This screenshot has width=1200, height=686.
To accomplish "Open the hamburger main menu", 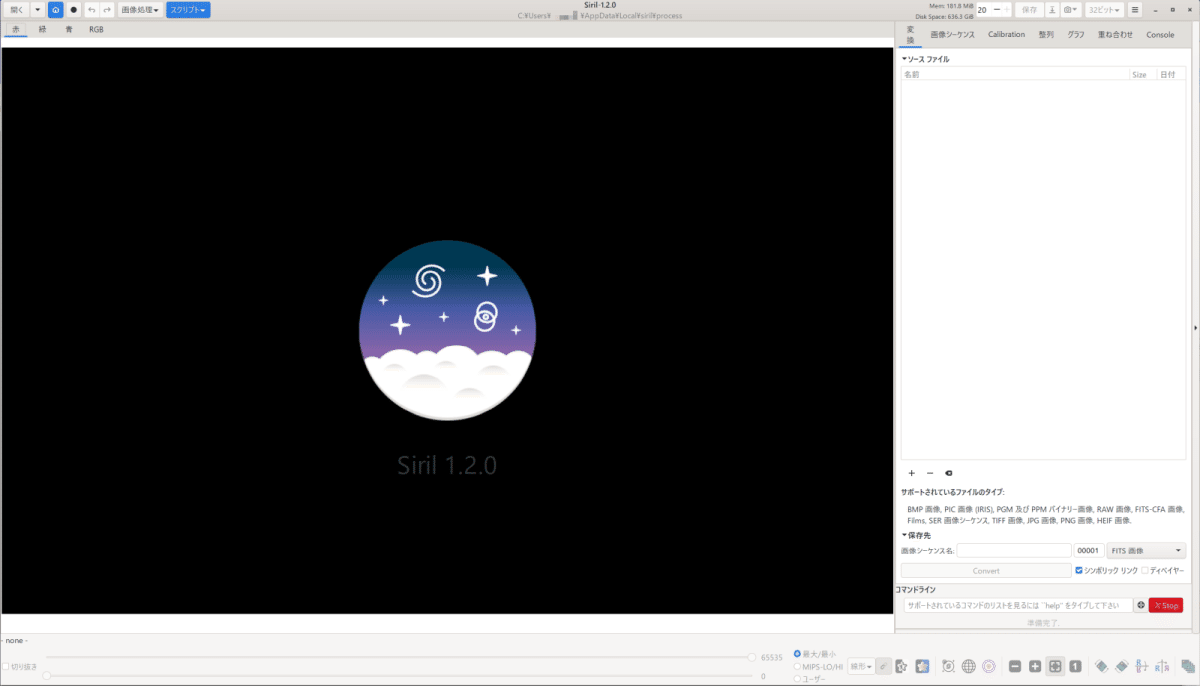I will [x=1135, y=9].
